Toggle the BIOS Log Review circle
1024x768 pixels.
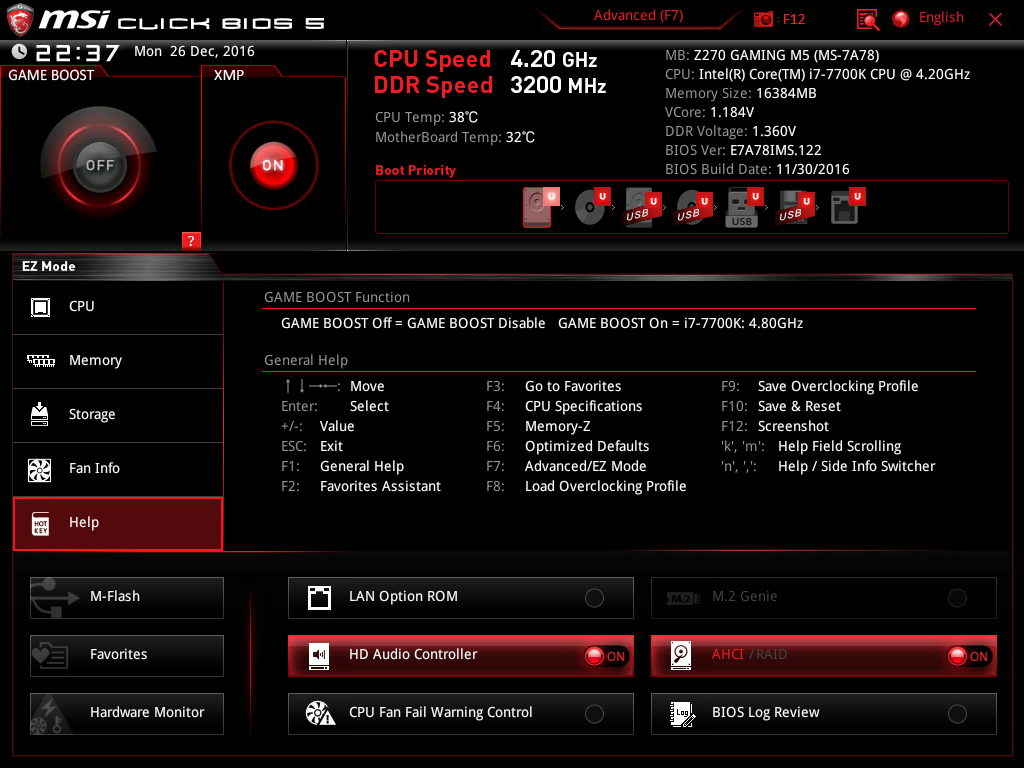[957, 714]
